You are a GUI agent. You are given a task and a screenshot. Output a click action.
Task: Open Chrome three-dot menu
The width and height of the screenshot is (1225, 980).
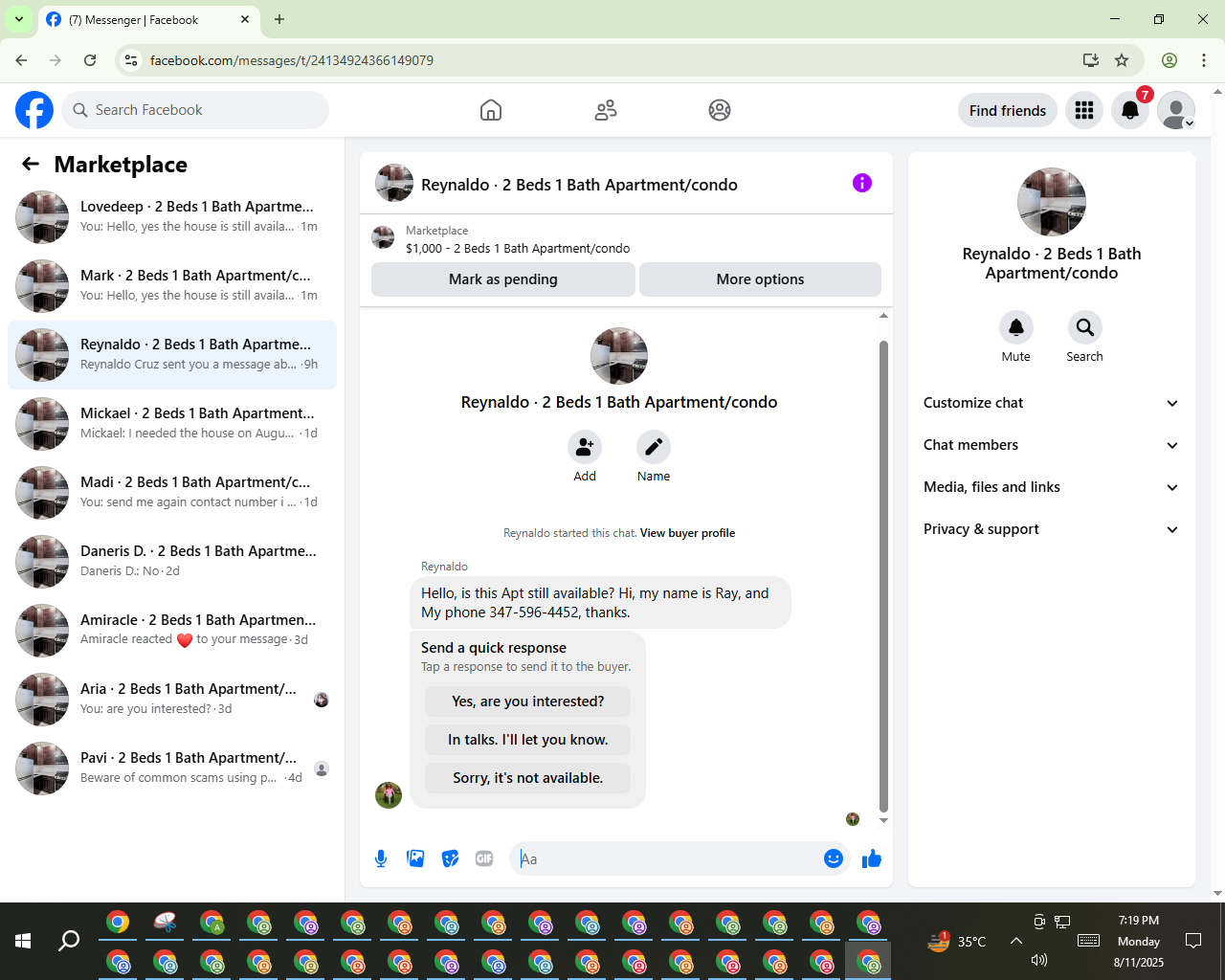coord(1204,60)
